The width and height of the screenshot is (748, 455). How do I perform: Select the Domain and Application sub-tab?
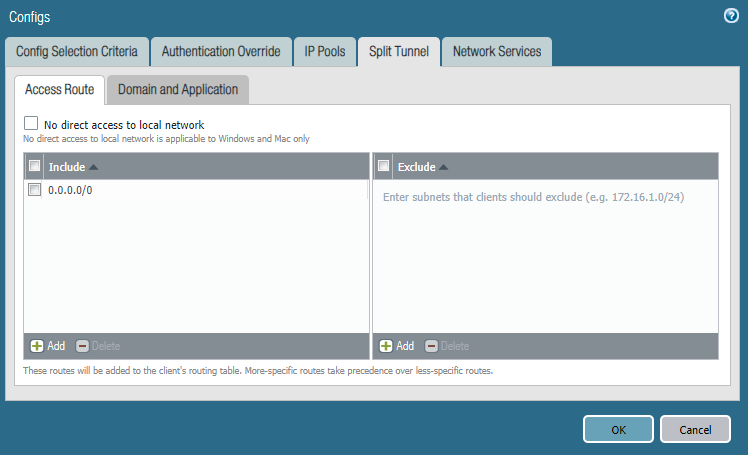pos(178,90)
